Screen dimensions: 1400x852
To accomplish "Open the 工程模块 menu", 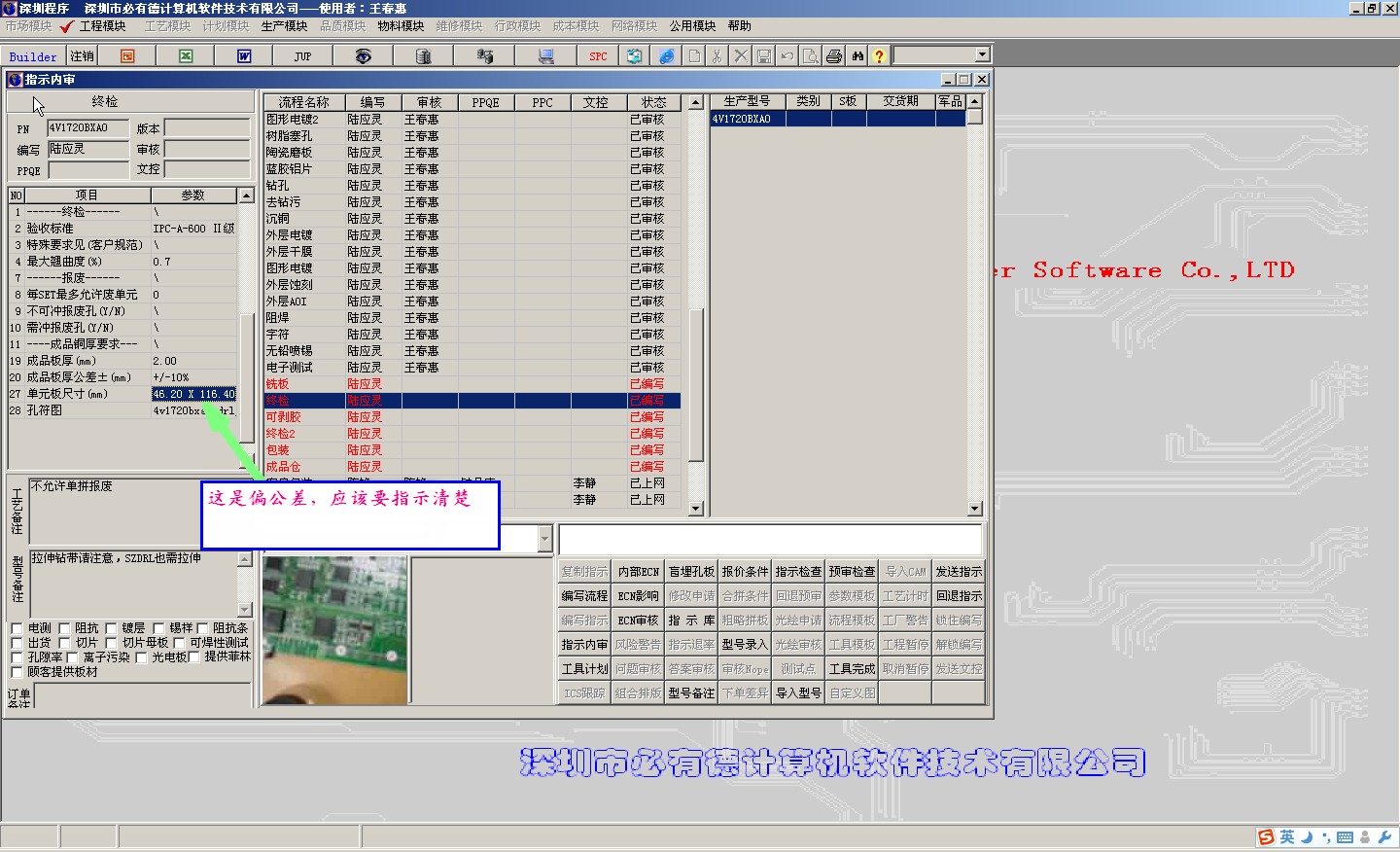I will (102, 26).
